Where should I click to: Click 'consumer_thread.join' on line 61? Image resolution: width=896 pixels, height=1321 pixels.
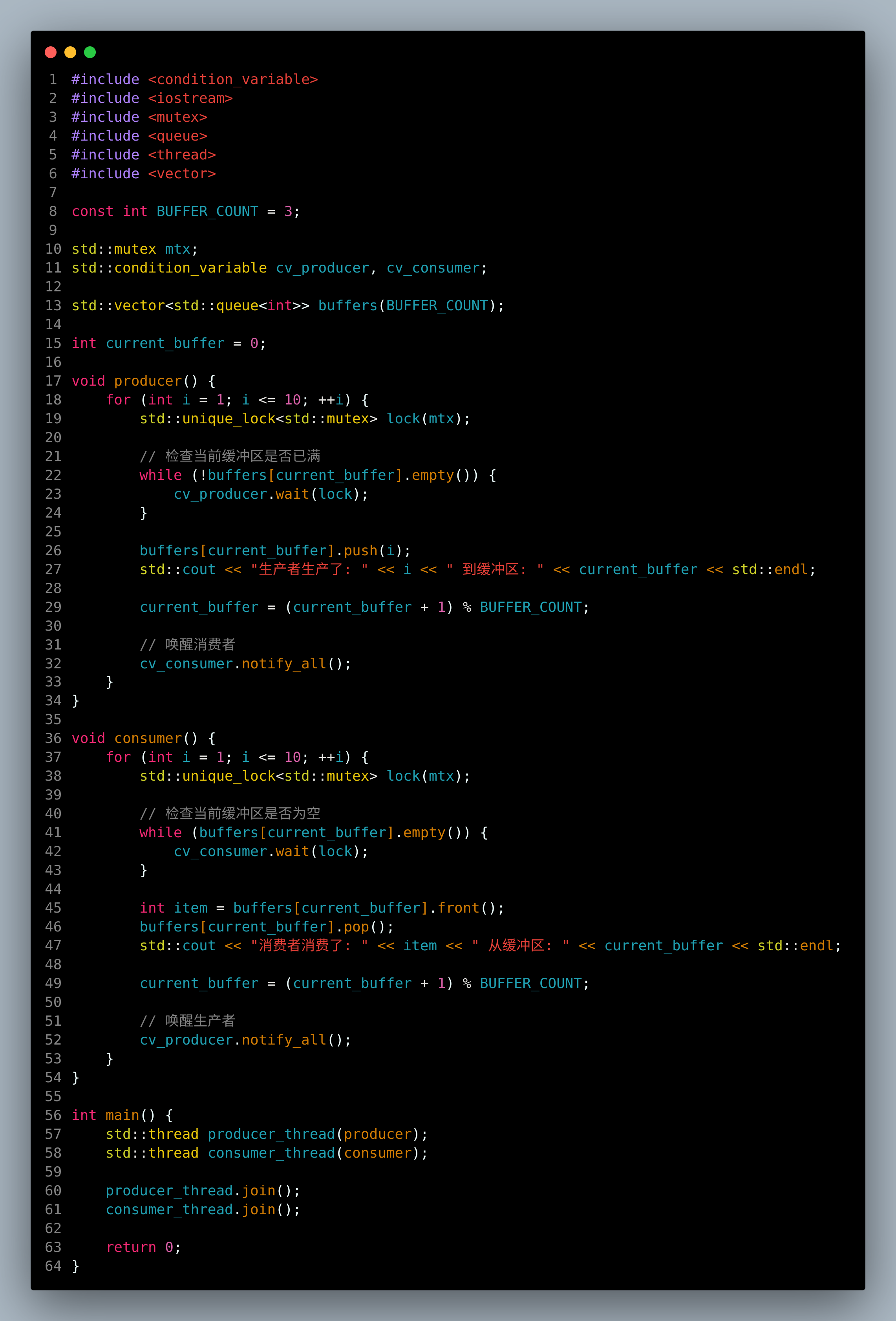190,1209
